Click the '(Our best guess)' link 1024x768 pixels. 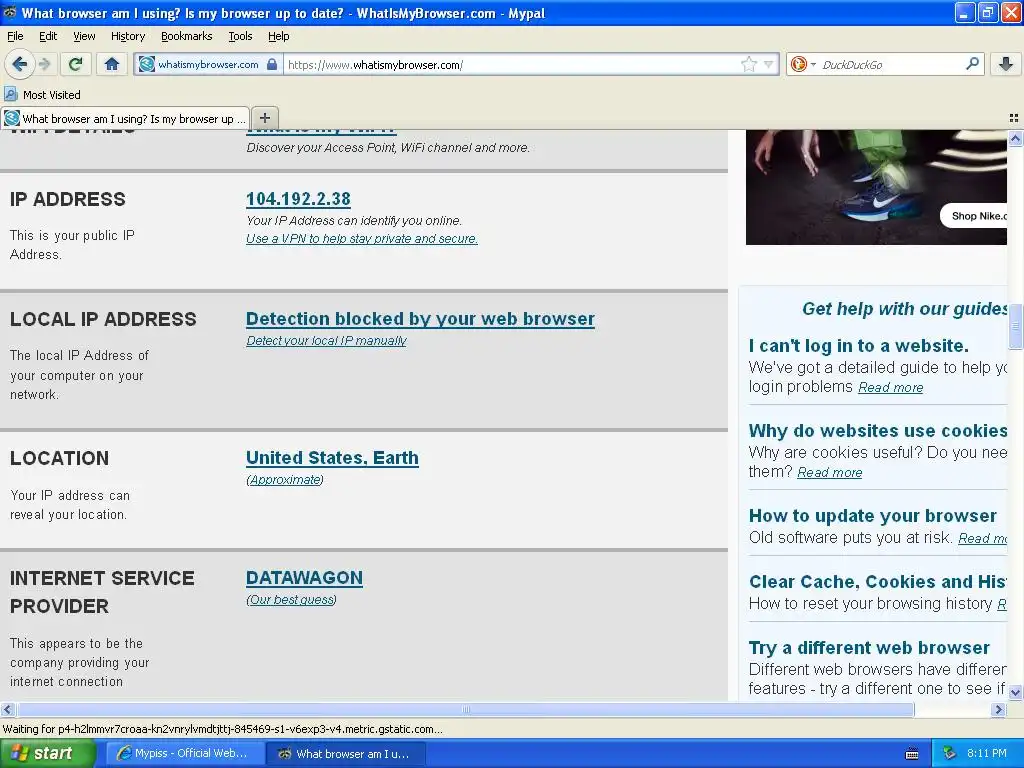(291, 600)
